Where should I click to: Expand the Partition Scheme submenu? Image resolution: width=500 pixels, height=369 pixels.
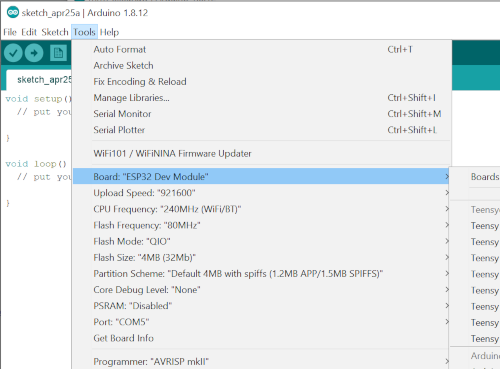(x=261, y=274)
